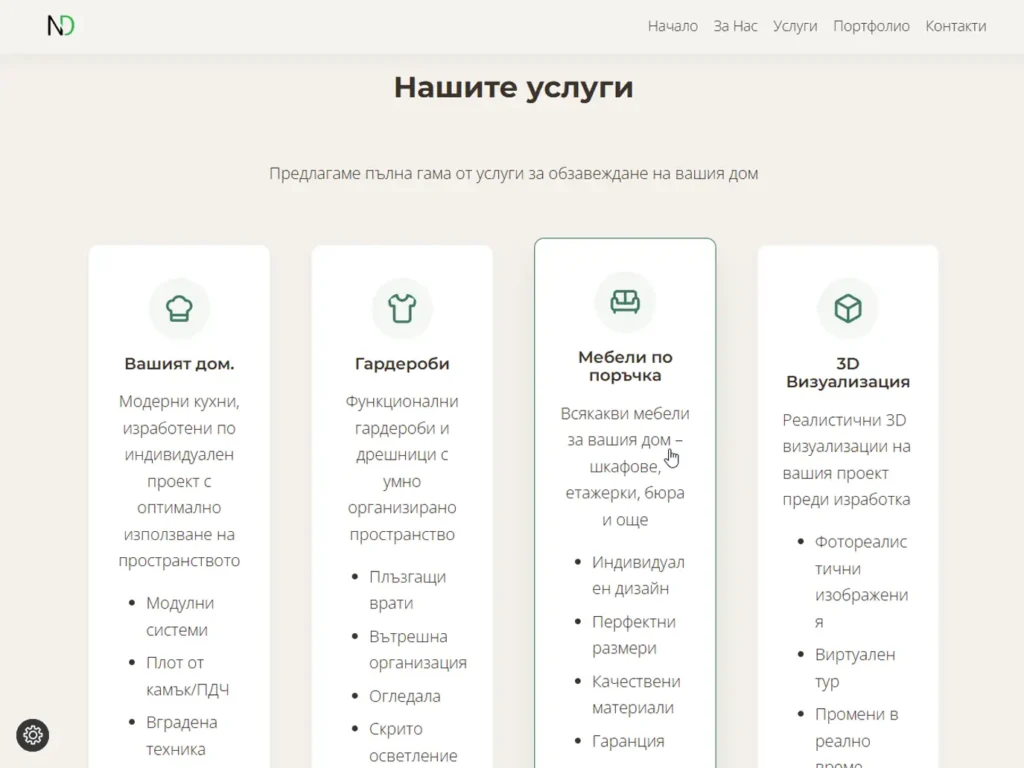Open the 3D Визуализация card title
The image size is (1024, 768).
click(x=848, y=372)
